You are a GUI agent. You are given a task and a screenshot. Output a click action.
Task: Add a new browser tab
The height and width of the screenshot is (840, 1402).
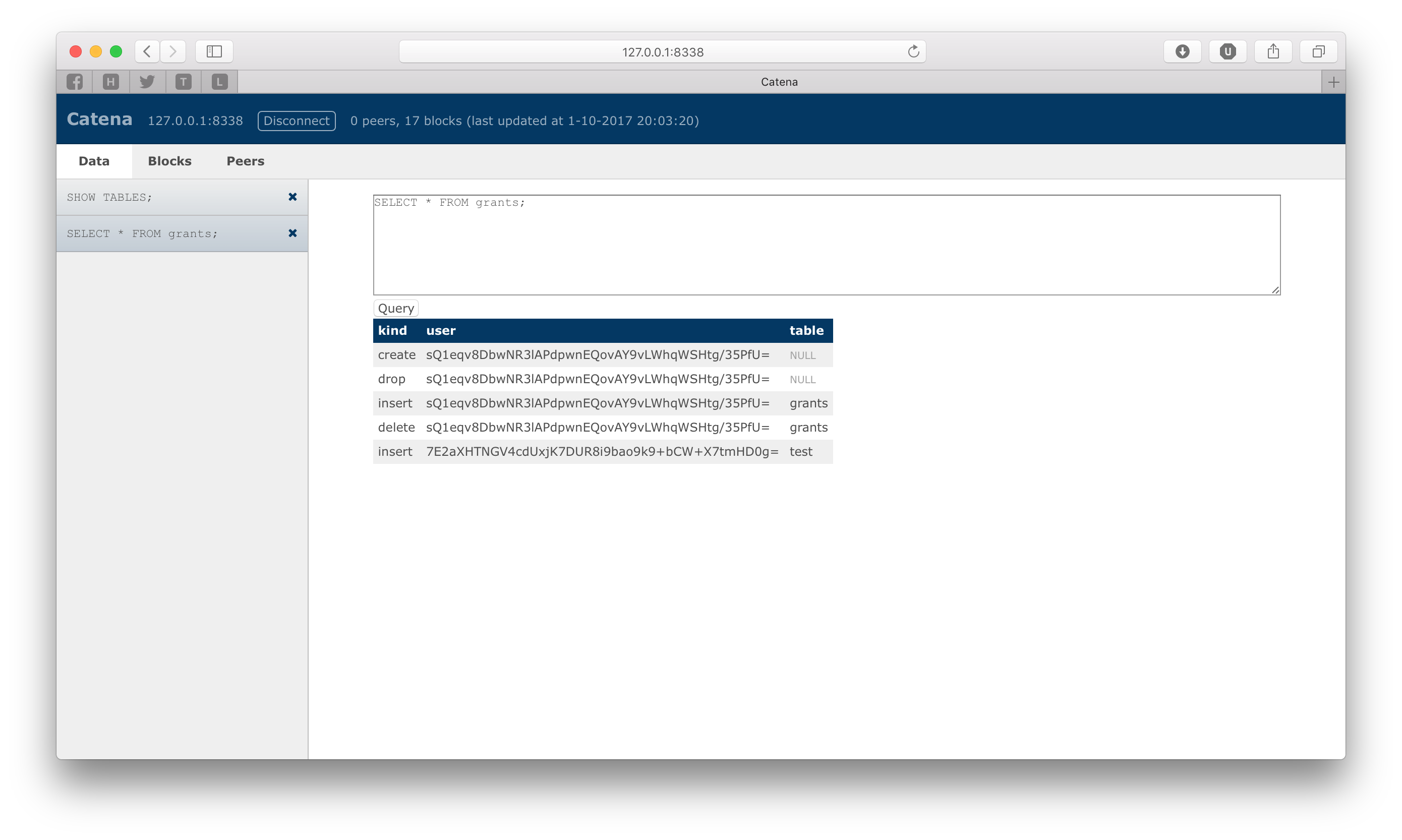(x=1333, y=82)
